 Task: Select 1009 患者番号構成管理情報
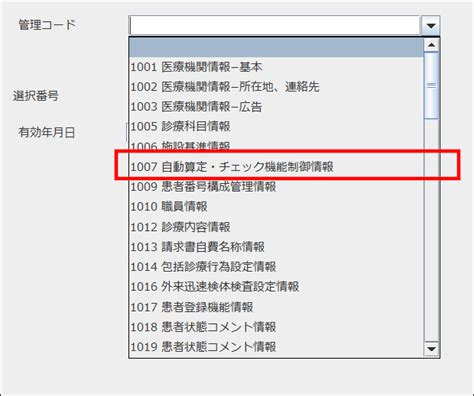(276, 187)
